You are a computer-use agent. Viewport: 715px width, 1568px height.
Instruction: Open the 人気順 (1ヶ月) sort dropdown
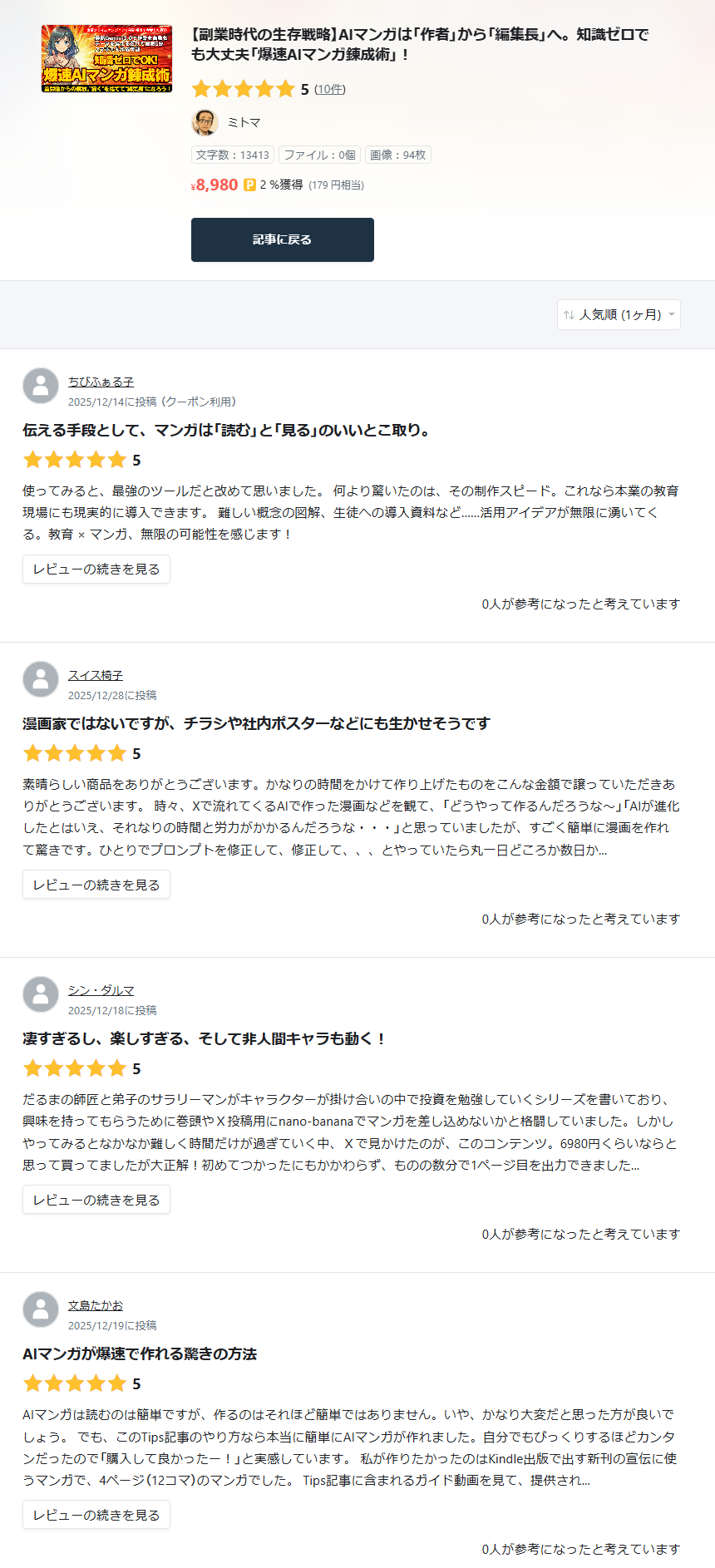pos(619,315)
